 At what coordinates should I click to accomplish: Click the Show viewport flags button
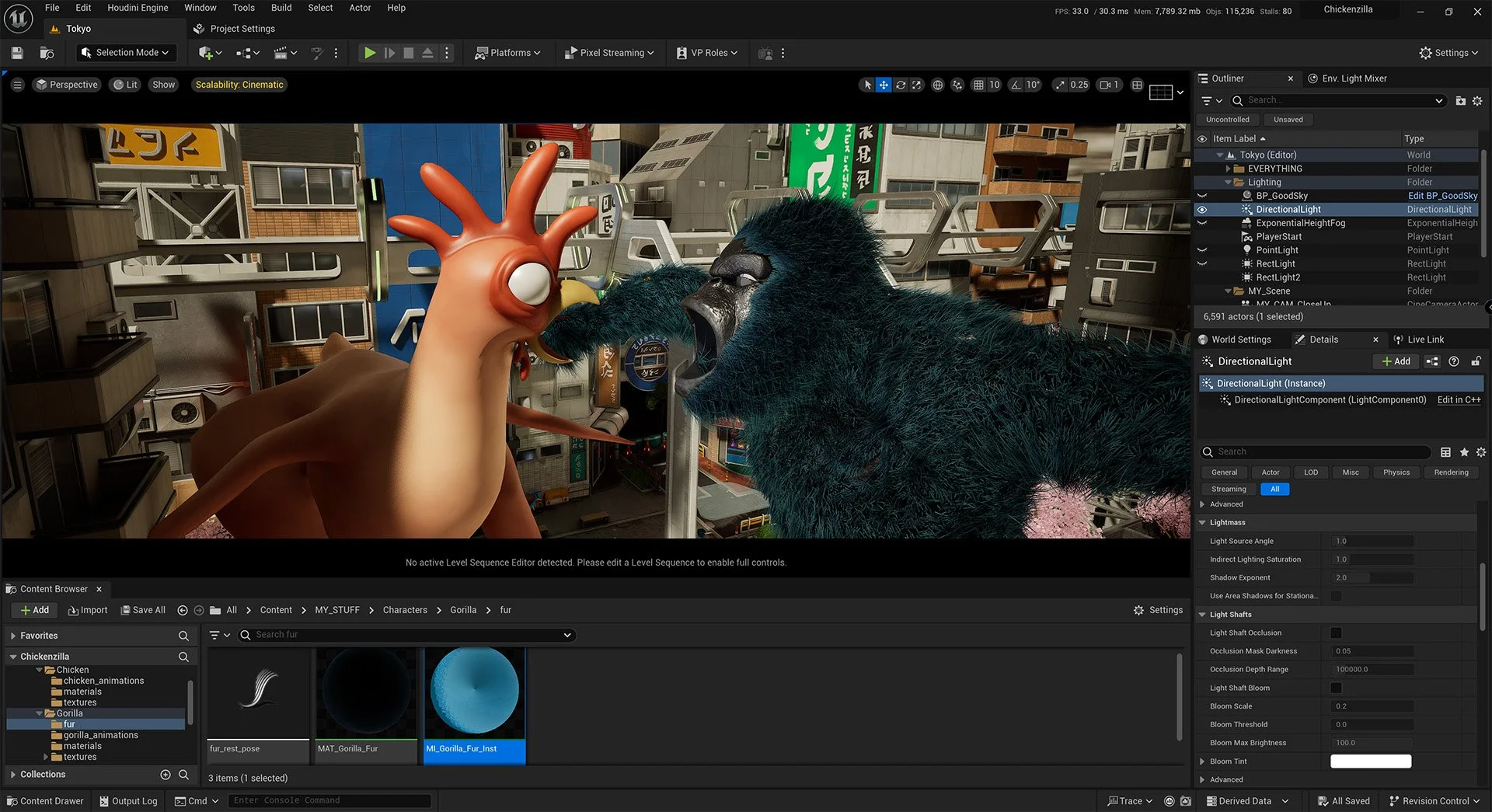[x=164, y=85]
